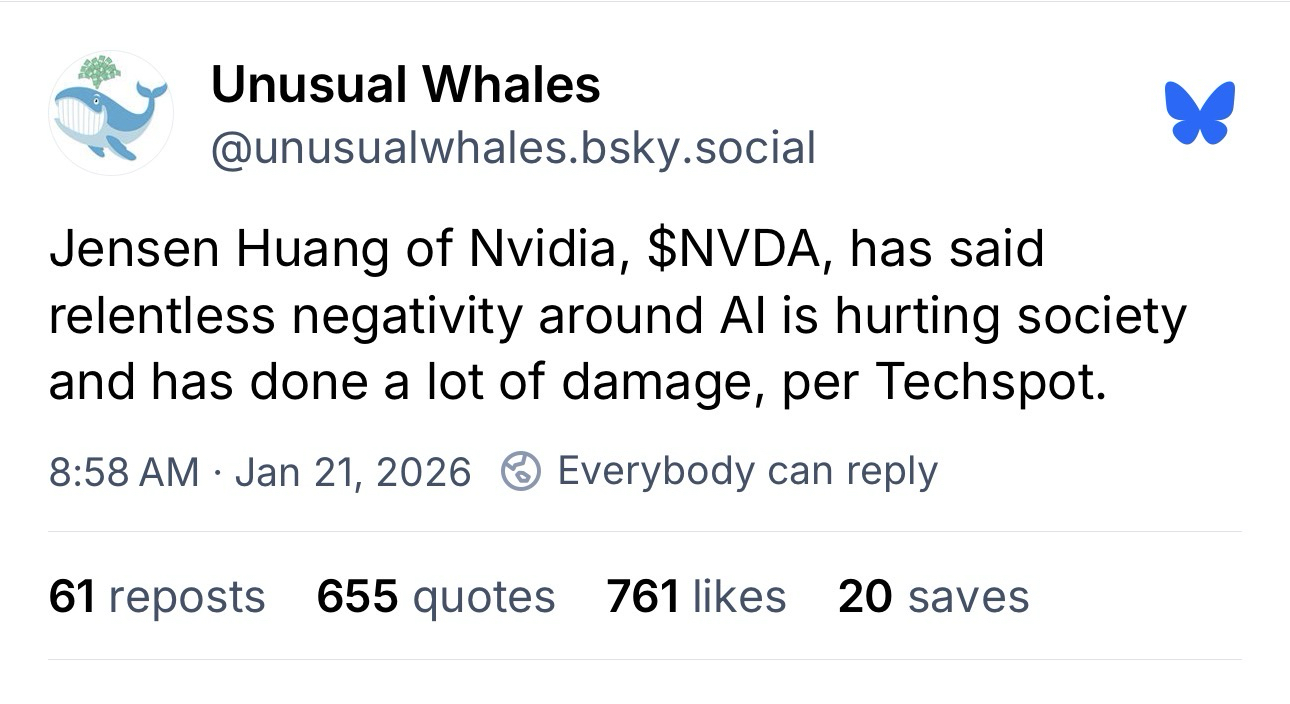The image size is (1290, 704).
Task: View the 61 reposts list
Action: click(x=156, y=597)
